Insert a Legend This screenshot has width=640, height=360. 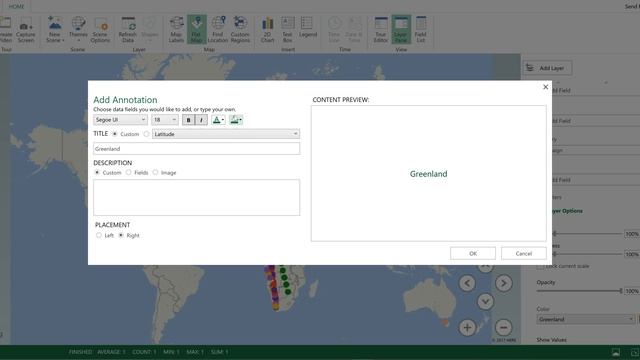[308, 28]
